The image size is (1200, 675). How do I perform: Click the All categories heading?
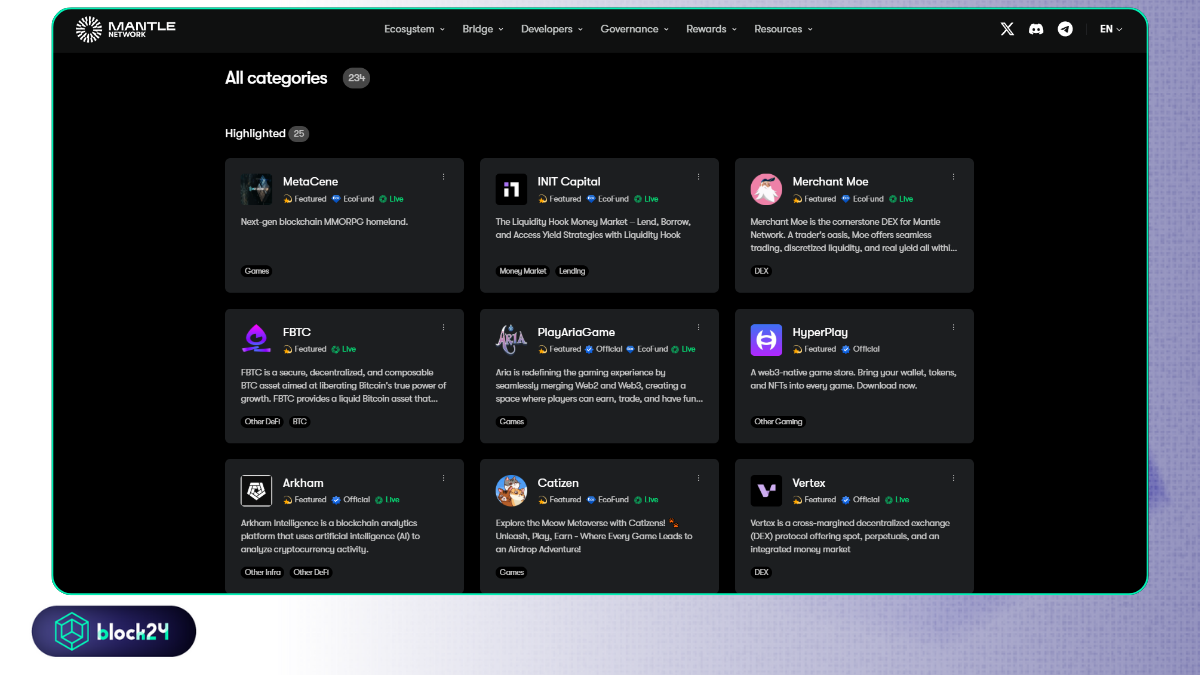(276, 78)
